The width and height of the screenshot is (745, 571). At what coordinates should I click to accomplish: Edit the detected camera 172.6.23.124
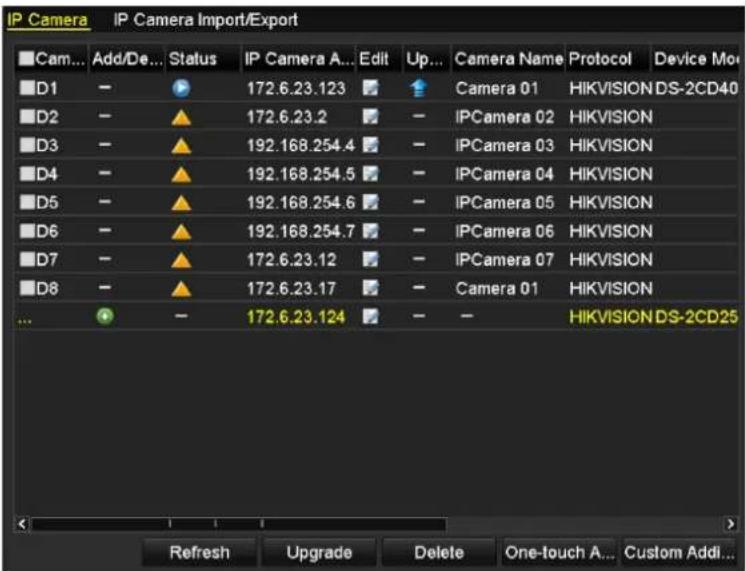371,316
